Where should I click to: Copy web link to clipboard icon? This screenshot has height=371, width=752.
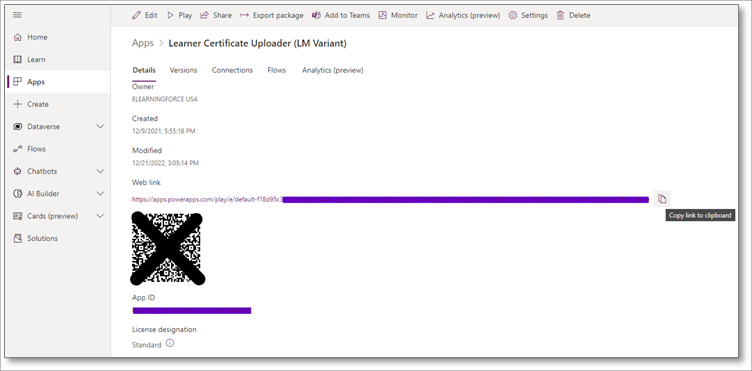[x=662, y=199]
